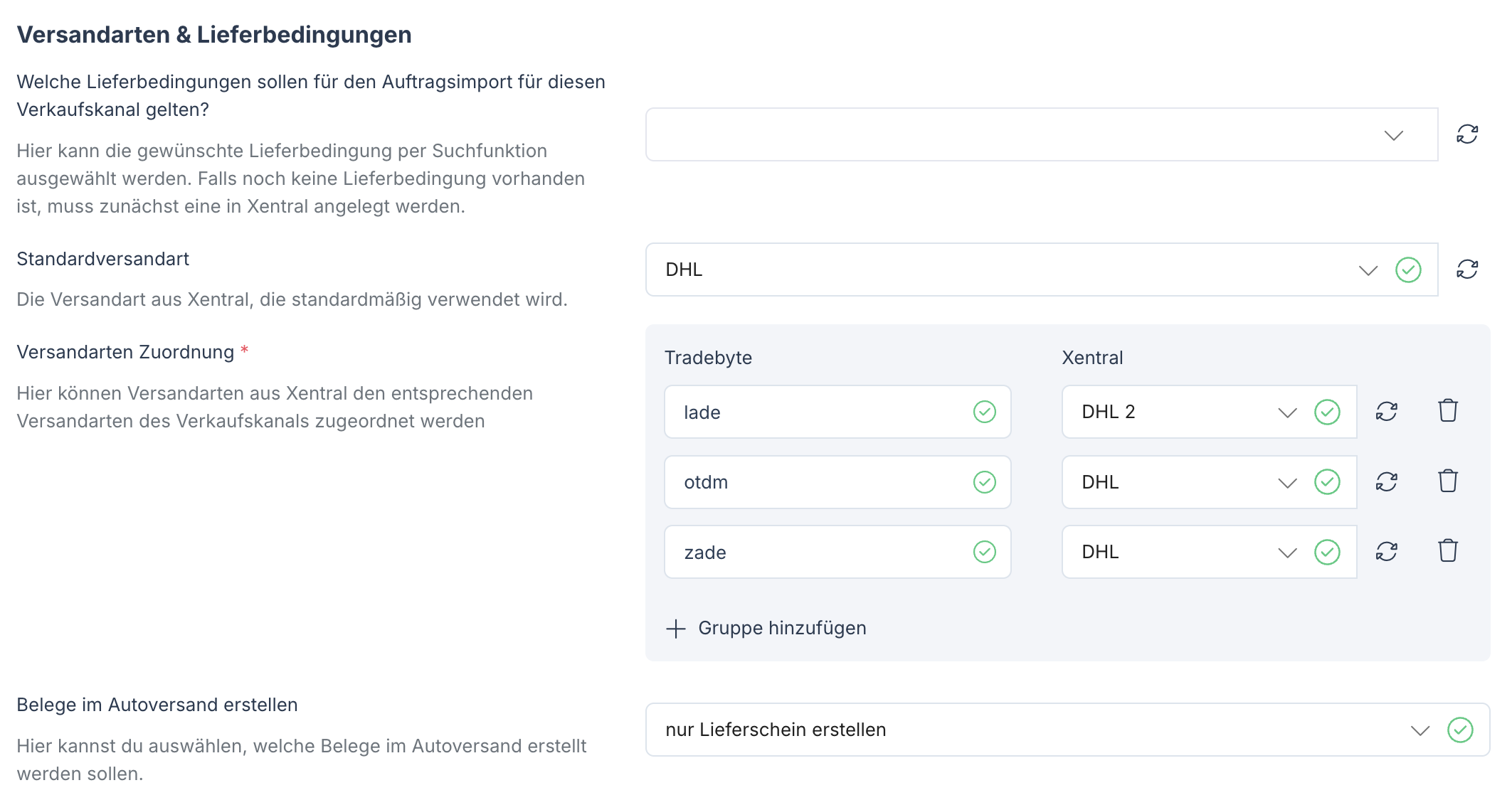
Task: Click the checkmark in nur Lieferschein erstellen field
Action: tap(1460, 730)
